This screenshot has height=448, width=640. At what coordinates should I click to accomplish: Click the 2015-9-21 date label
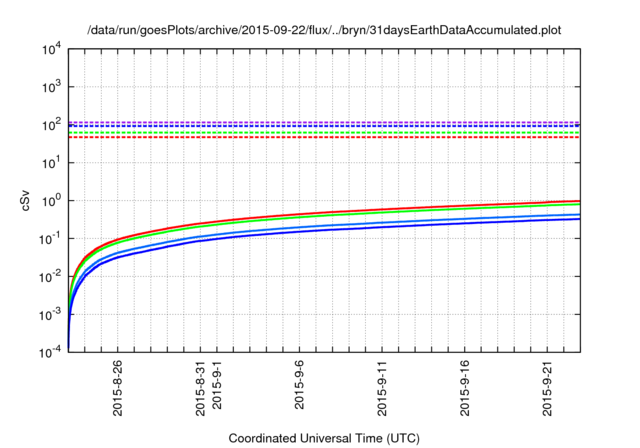pos(547,388)
